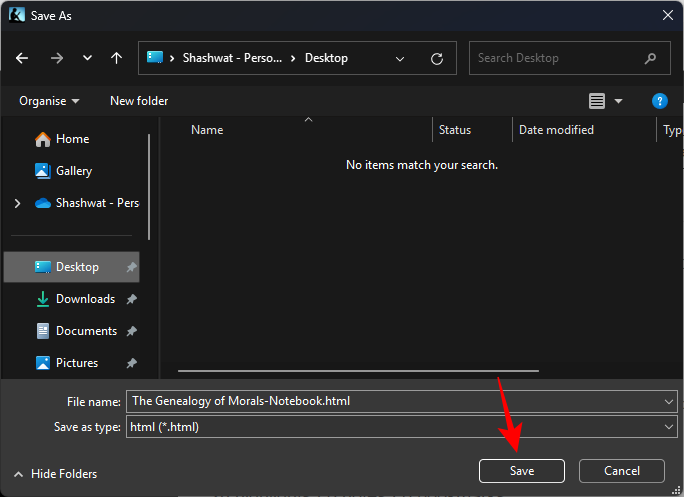Go up one folder level
This screenshot has width=684, height=497.
tap(116, 58)
